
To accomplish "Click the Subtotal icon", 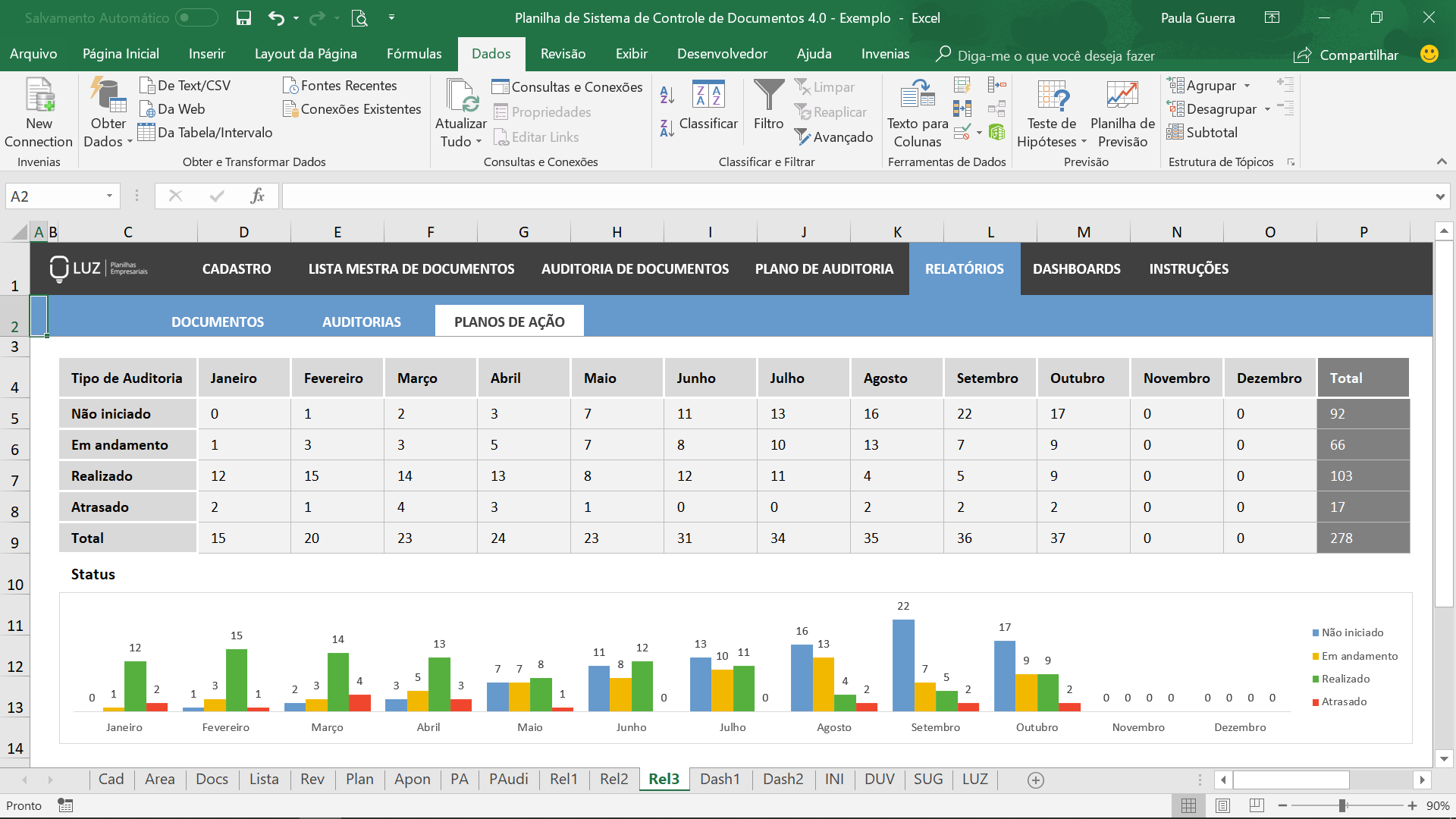I will [1175, 132].
